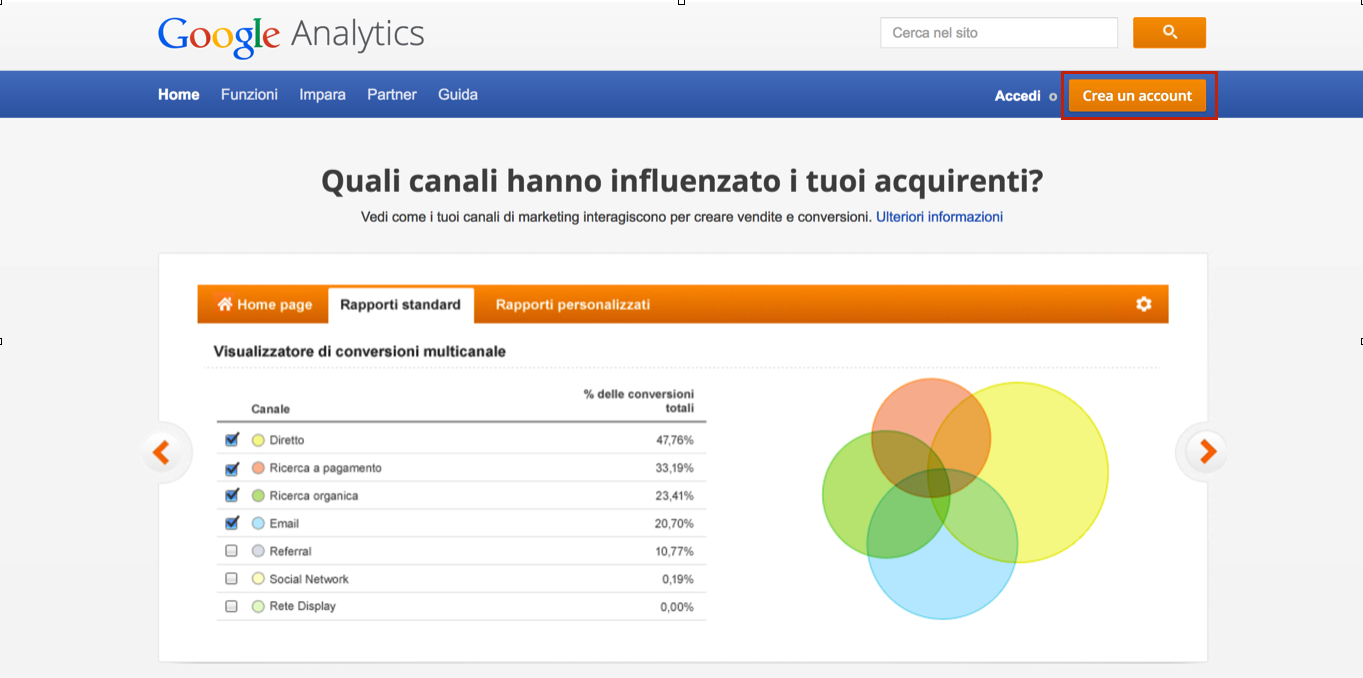The width and height of the screenshot is (1363, 678).
Task: Enable the Rete Display checkbox
Action: pos(232,606)
